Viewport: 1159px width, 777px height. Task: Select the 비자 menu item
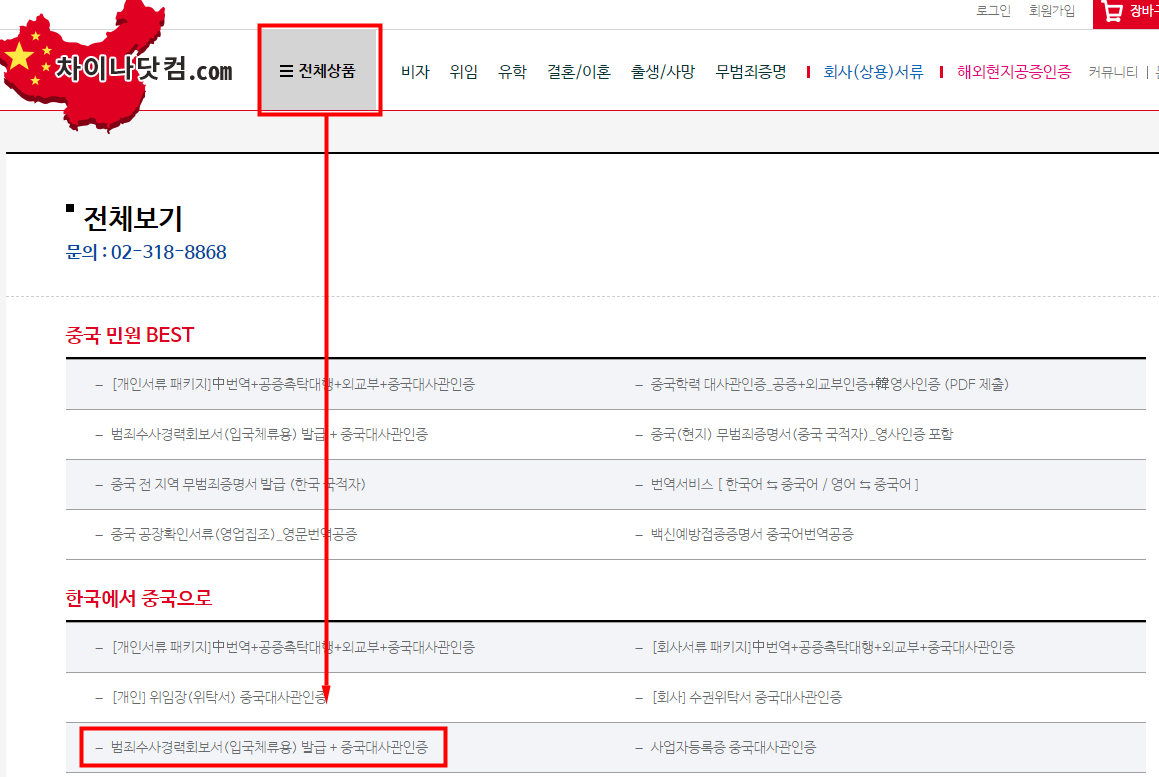click(x=415, y=72)
